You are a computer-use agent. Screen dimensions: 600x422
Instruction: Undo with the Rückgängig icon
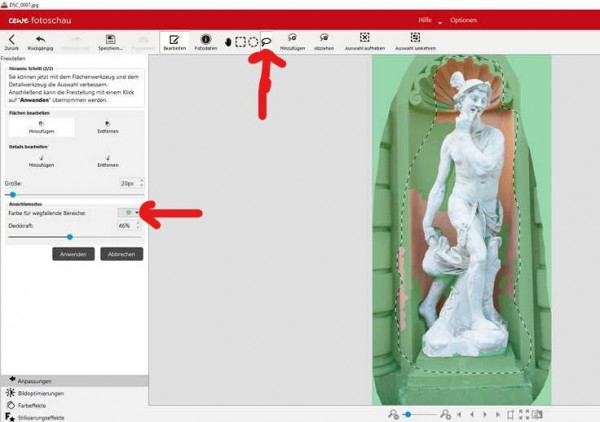click(40, 39)
